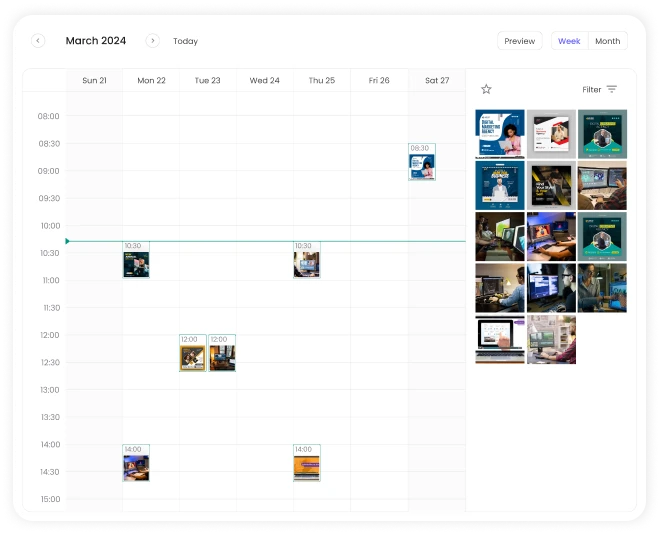Jump to Today in the calendar
661x534 pixels.
185,41
